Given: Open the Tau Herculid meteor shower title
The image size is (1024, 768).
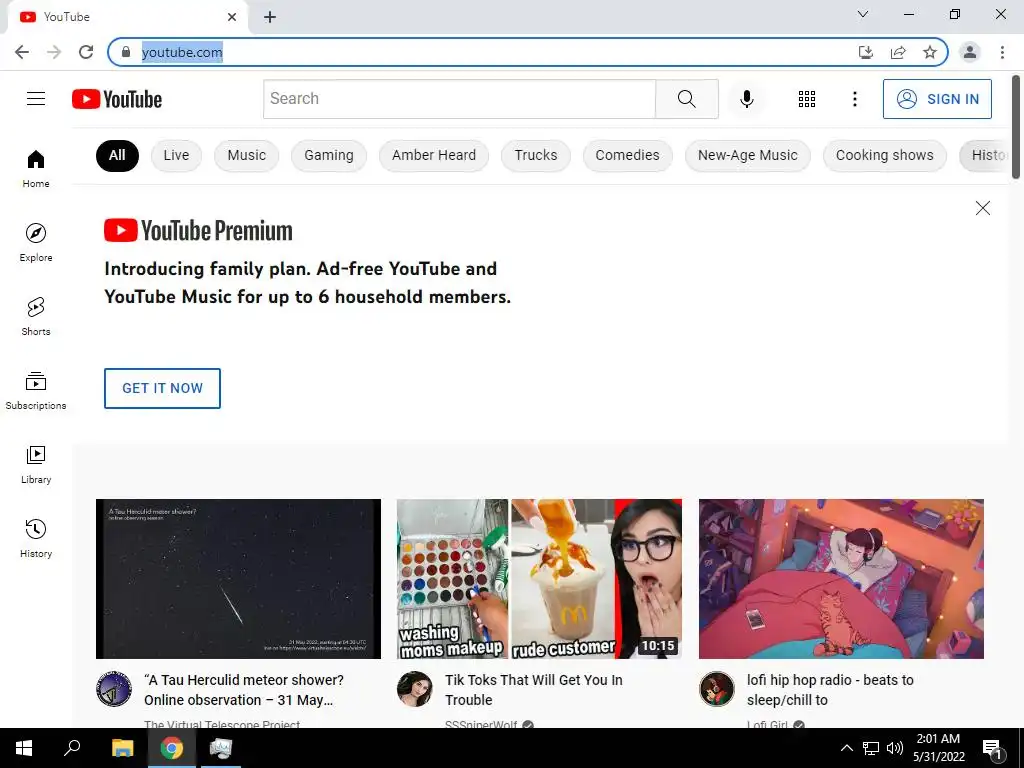Looking at the screenshot, I should [244, 690].
